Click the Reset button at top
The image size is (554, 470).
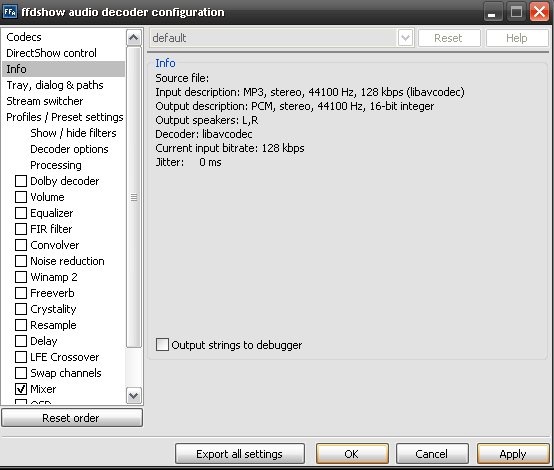[449, 38]
